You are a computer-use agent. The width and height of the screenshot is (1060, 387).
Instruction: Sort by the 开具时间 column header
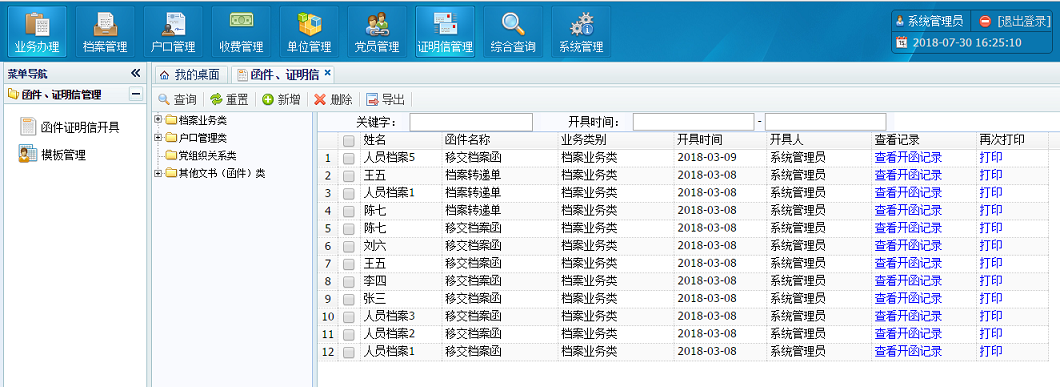click(719, 140)
